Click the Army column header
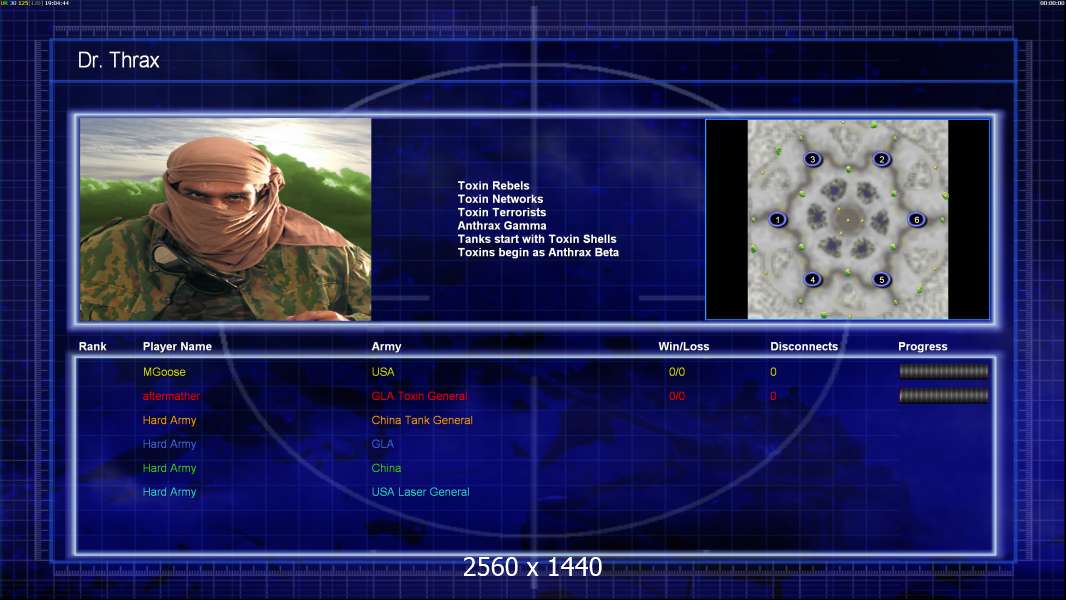 (386, 347)
